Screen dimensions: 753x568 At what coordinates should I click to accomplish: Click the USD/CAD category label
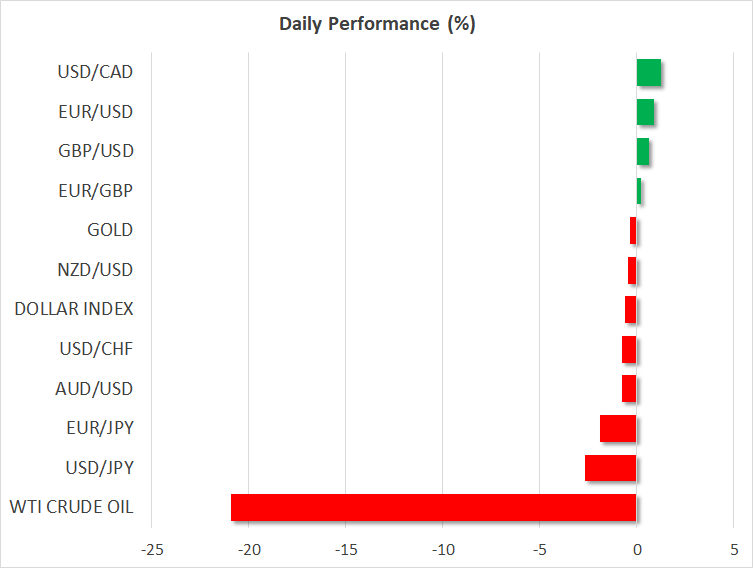click(95, 72)
